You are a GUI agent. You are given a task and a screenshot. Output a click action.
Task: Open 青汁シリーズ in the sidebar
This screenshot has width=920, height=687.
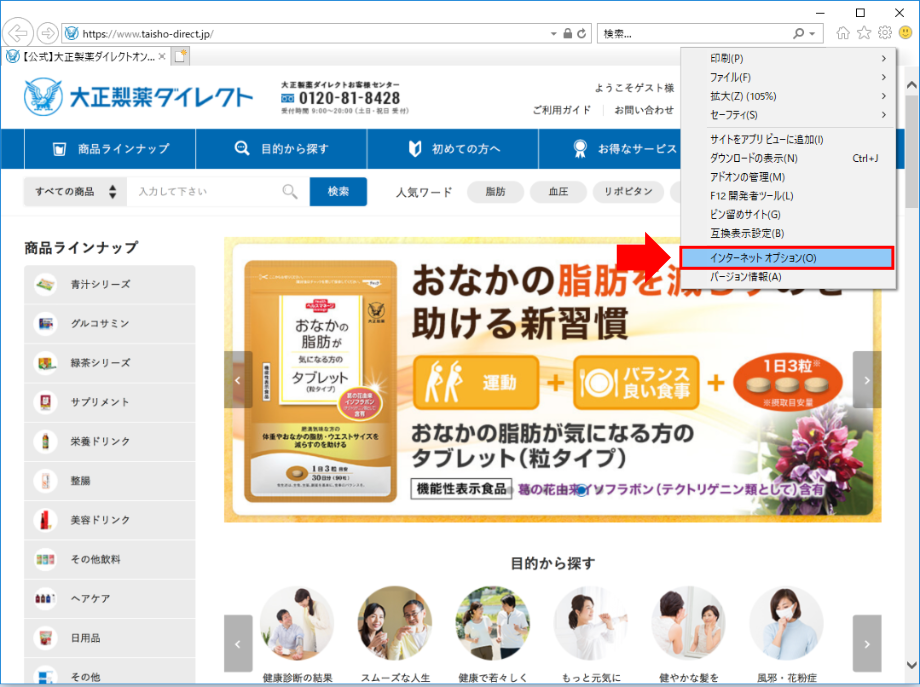point(110,285)
